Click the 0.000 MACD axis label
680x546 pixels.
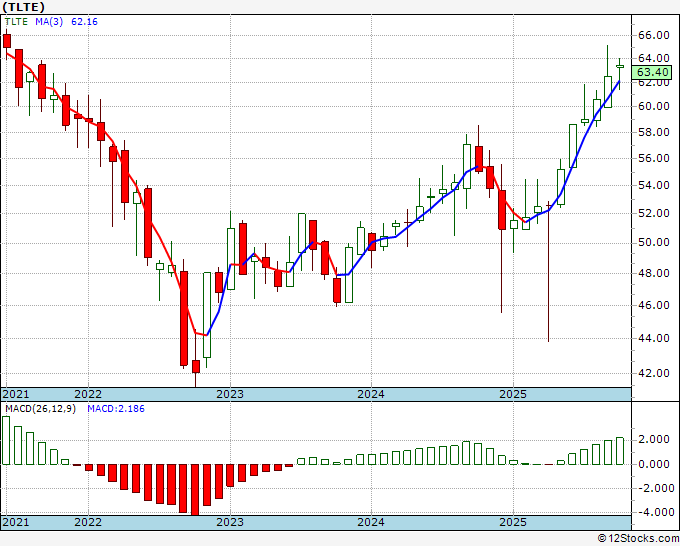point(654,464)
